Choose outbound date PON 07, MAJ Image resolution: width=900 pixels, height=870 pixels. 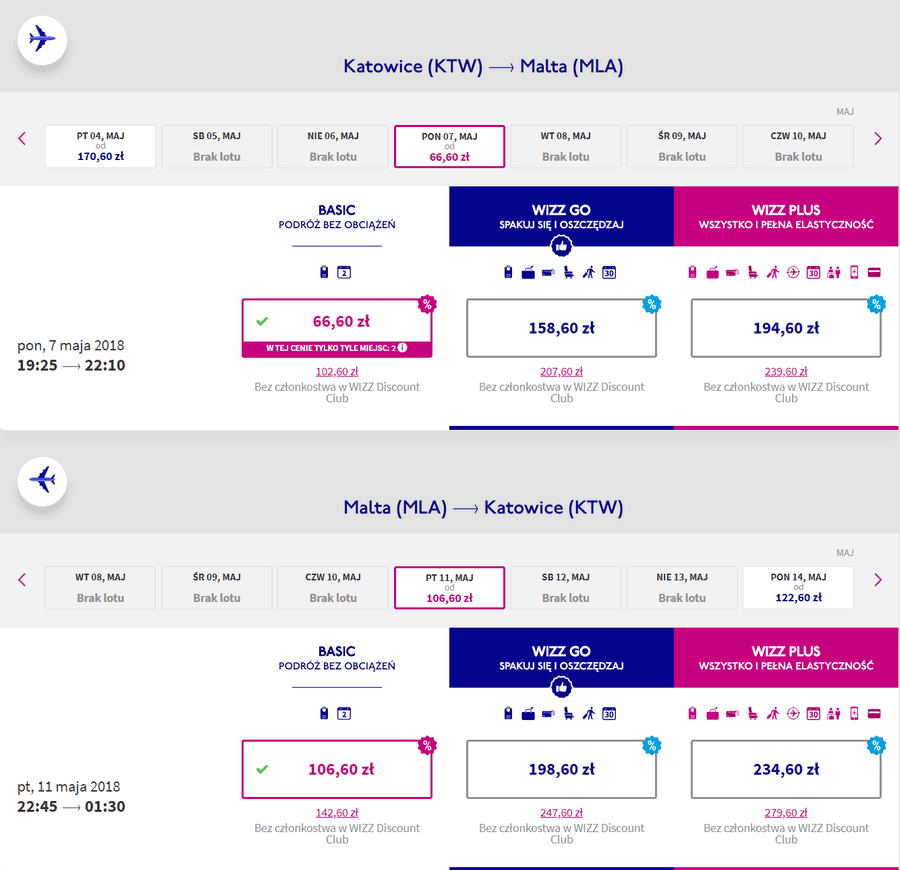coord(449,146)
